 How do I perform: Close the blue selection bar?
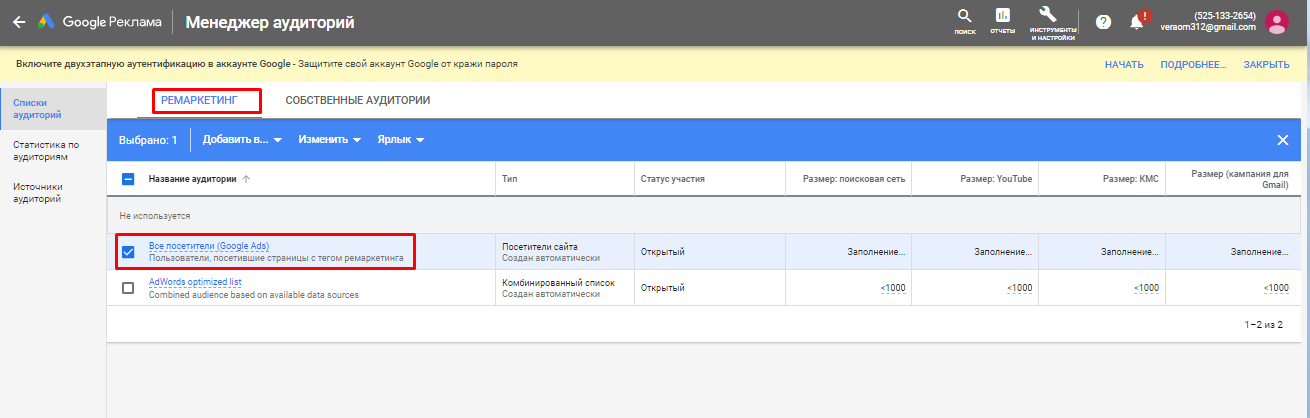[x=1283, y=140]
